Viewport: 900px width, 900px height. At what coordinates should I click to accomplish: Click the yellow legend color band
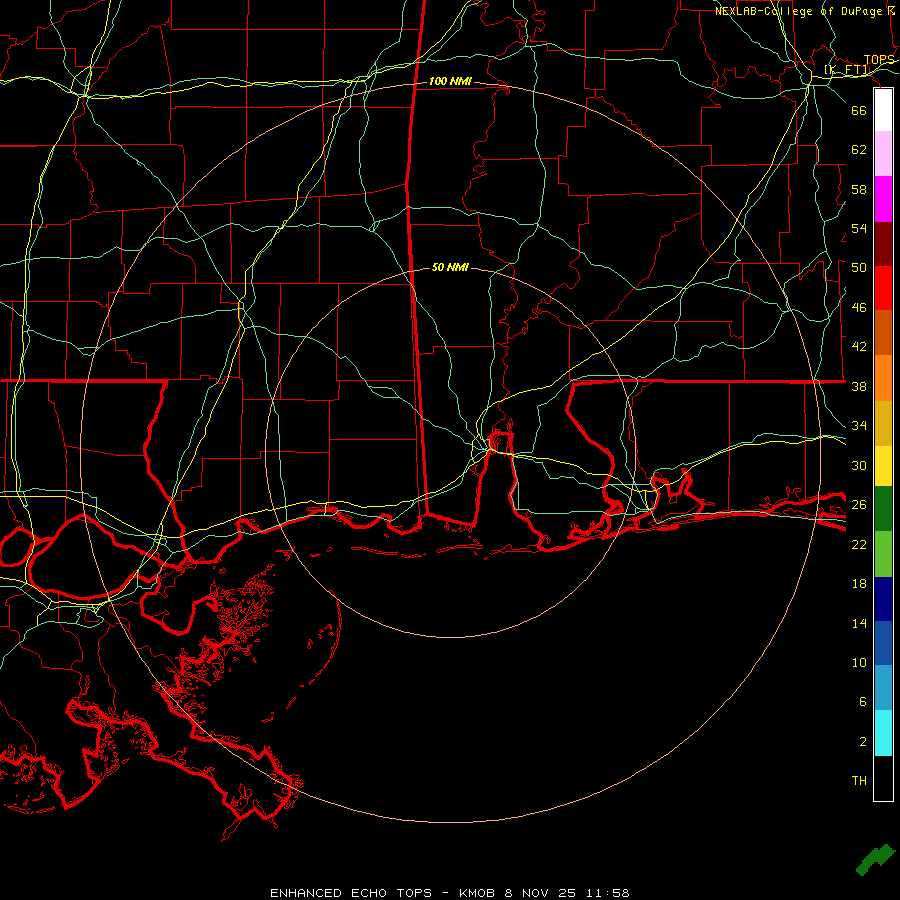coord(883,466)
